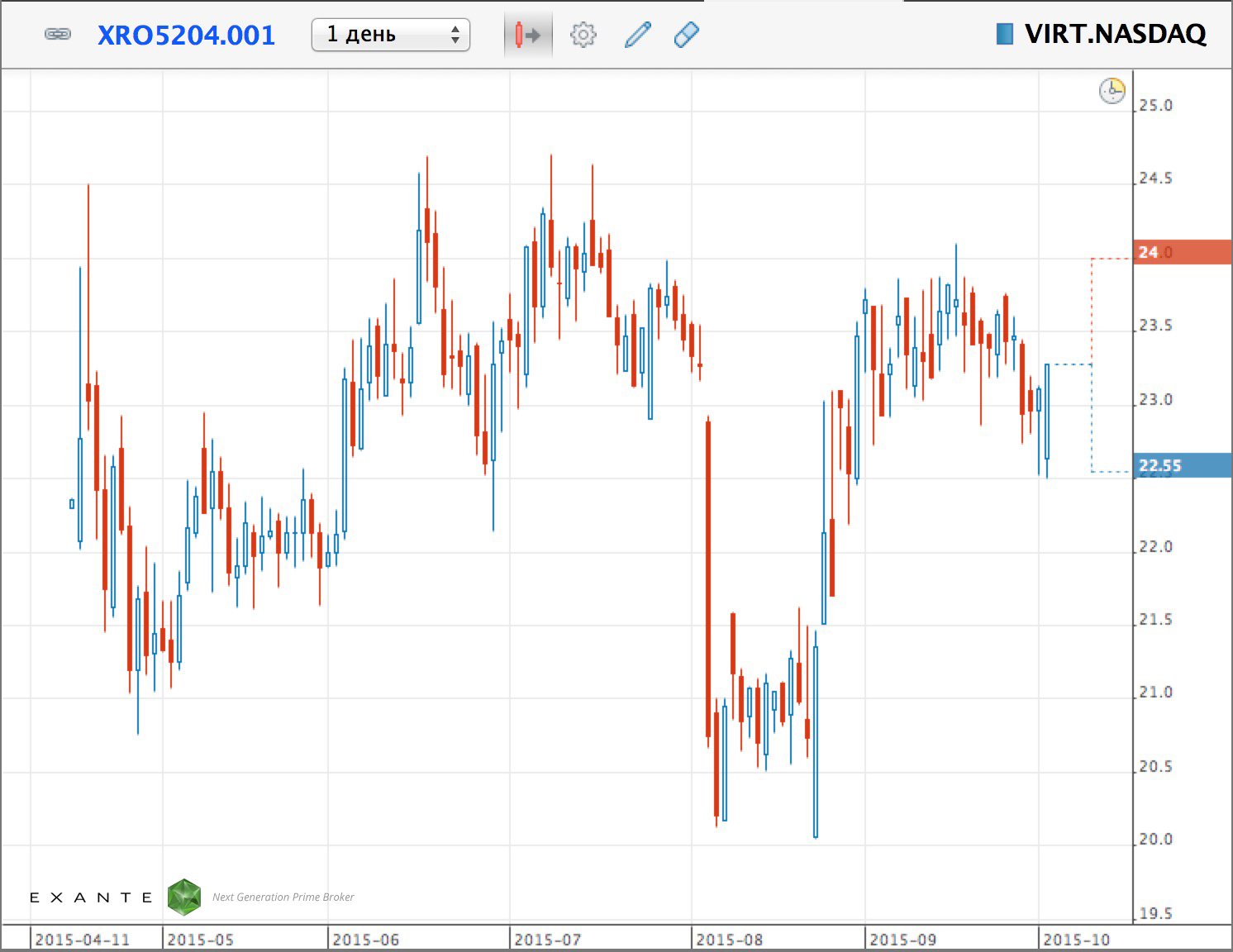Select the eraser tool
This screenshot has width=1233, height=952.
tap(687, 35)
